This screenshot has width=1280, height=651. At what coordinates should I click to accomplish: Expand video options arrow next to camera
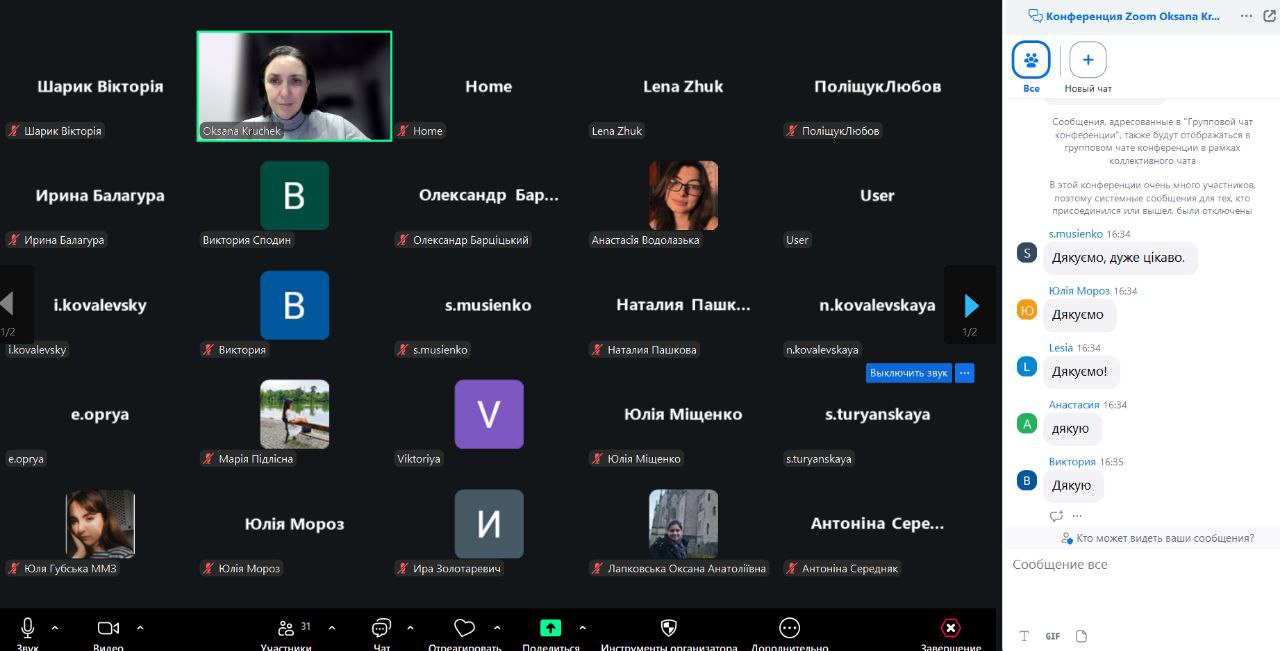(140, 628)
